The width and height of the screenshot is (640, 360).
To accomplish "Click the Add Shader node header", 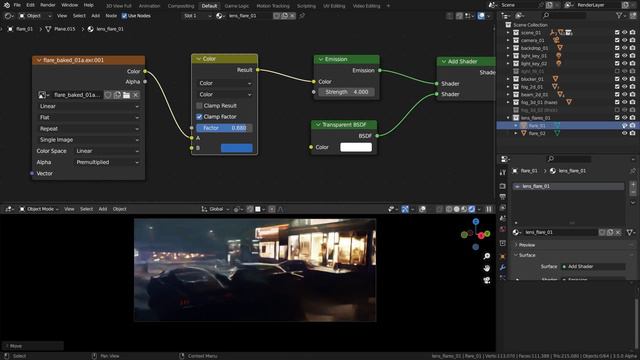I will tap(466, 61).
